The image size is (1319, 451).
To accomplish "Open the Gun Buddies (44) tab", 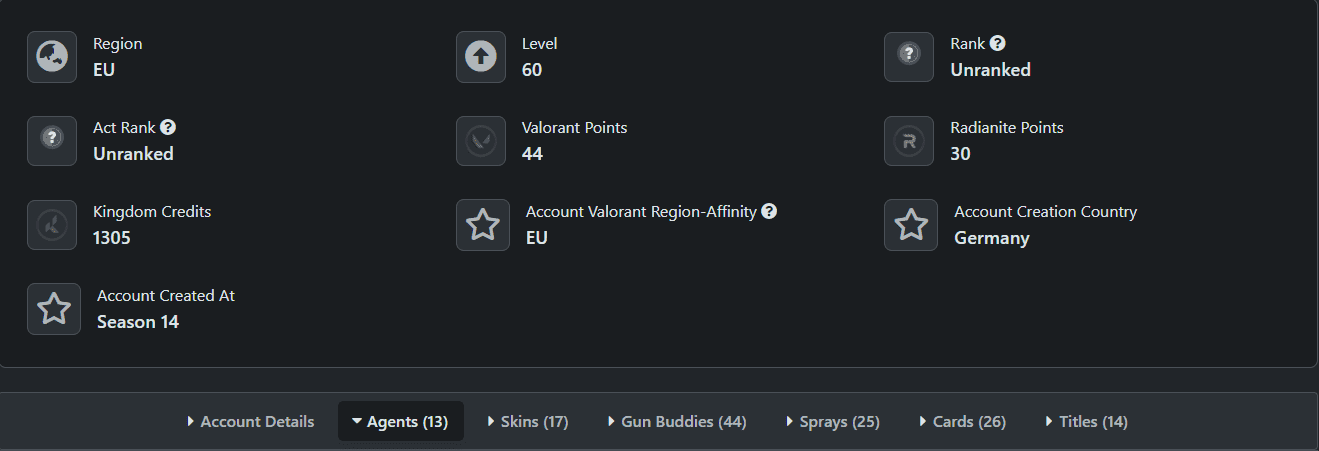I will tap(677, 422).
